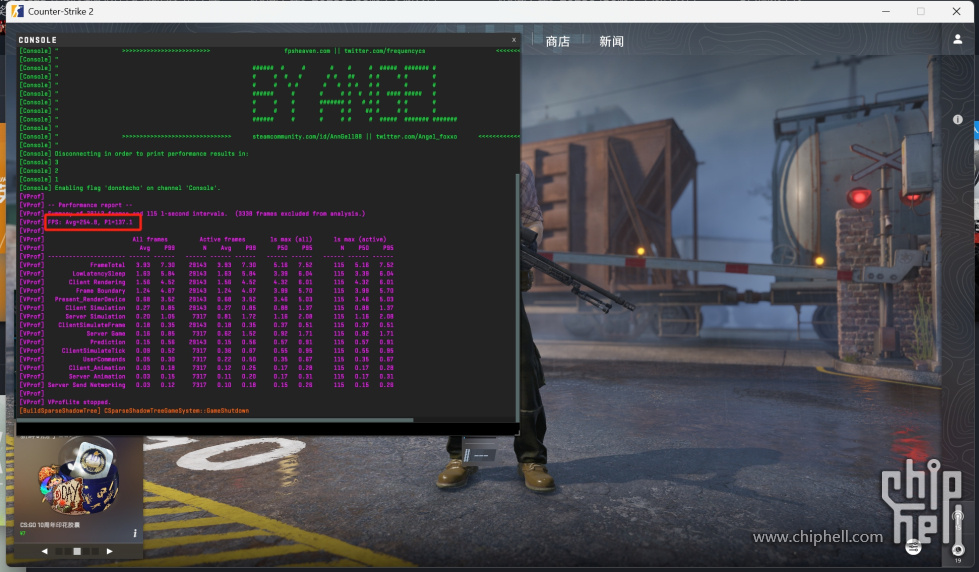Click the "Prediction" row label
979x572 pixels.
coord(107,342)
